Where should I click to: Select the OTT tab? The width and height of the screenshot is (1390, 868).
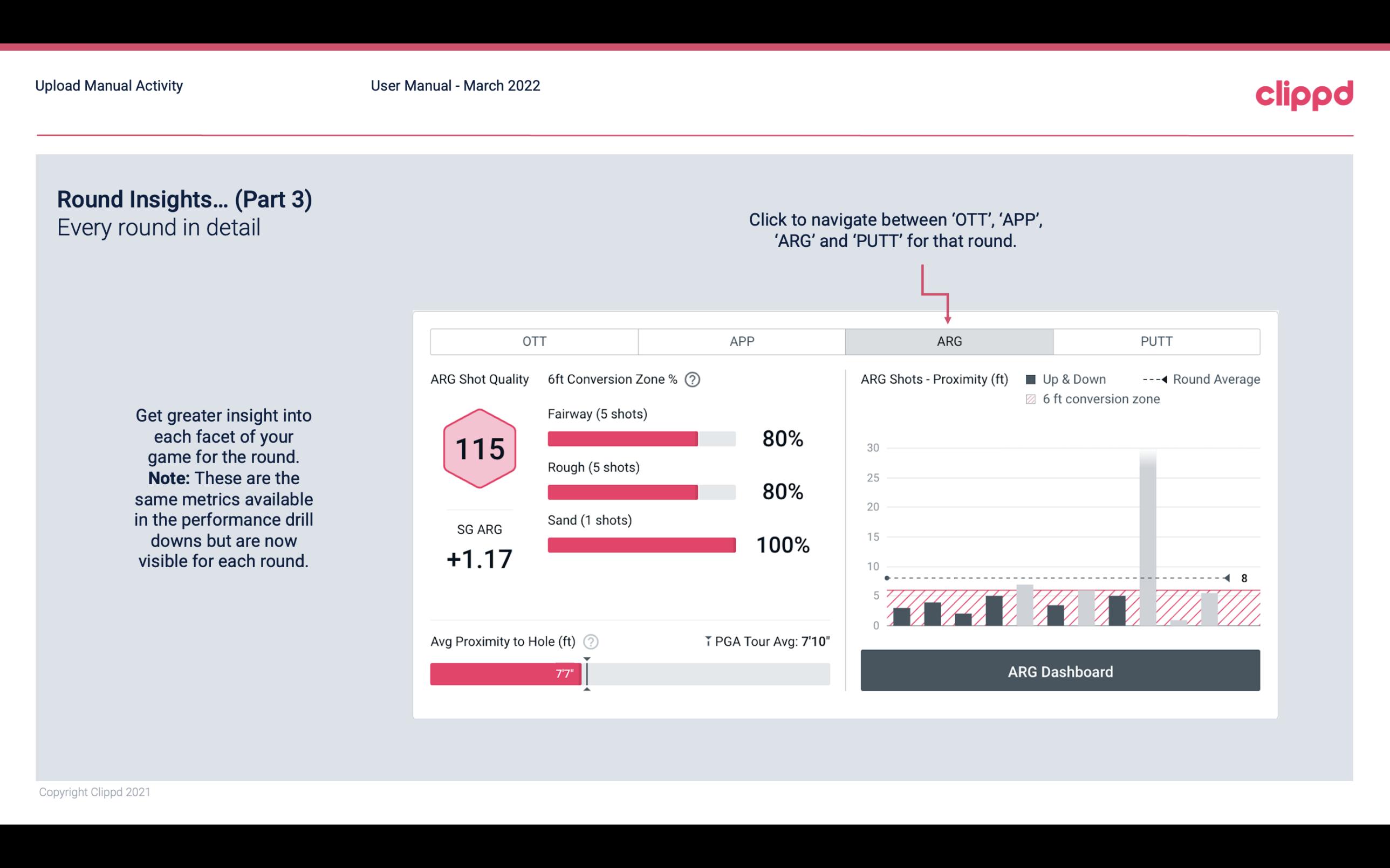click(x=533, y=341)
